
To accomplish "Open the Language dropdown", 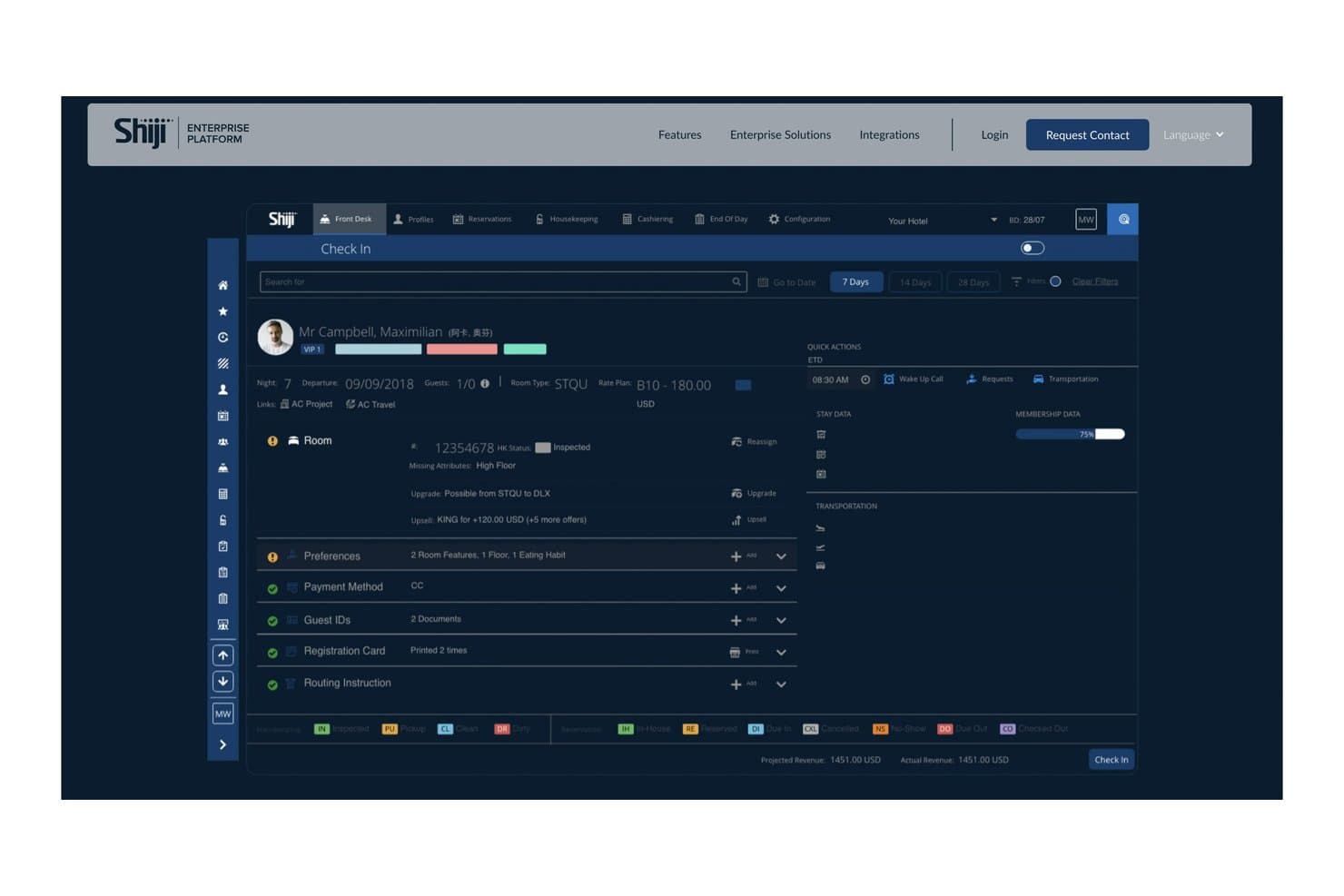I will [1193, 134].
